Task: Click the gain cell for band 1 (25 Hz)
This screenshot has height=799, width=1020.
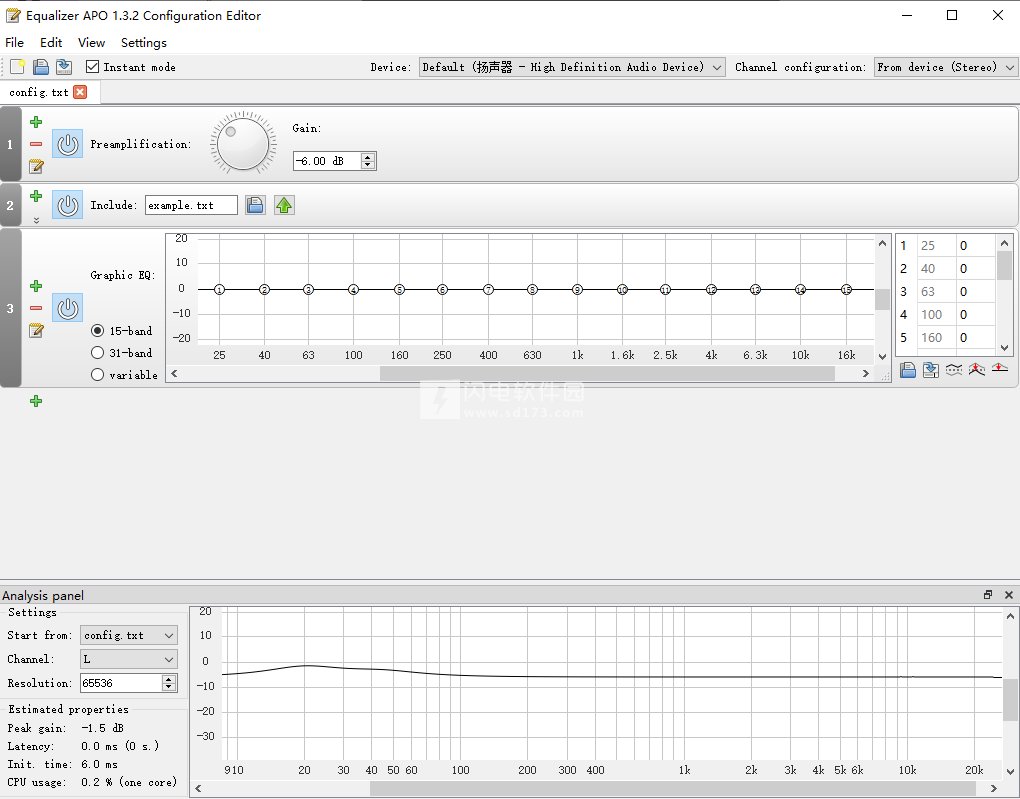Action: click(975, 245)
